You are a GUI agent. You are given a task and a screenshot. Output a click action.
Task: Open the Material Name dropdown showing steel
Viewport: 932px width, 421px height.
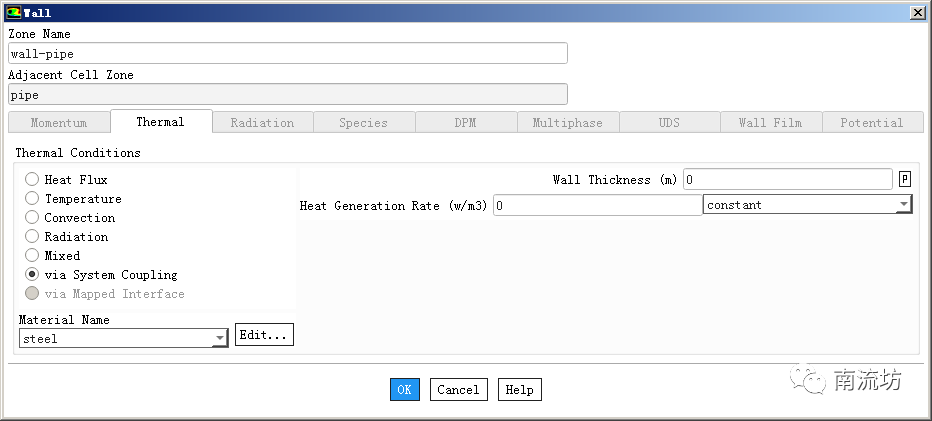pos(124,338)
